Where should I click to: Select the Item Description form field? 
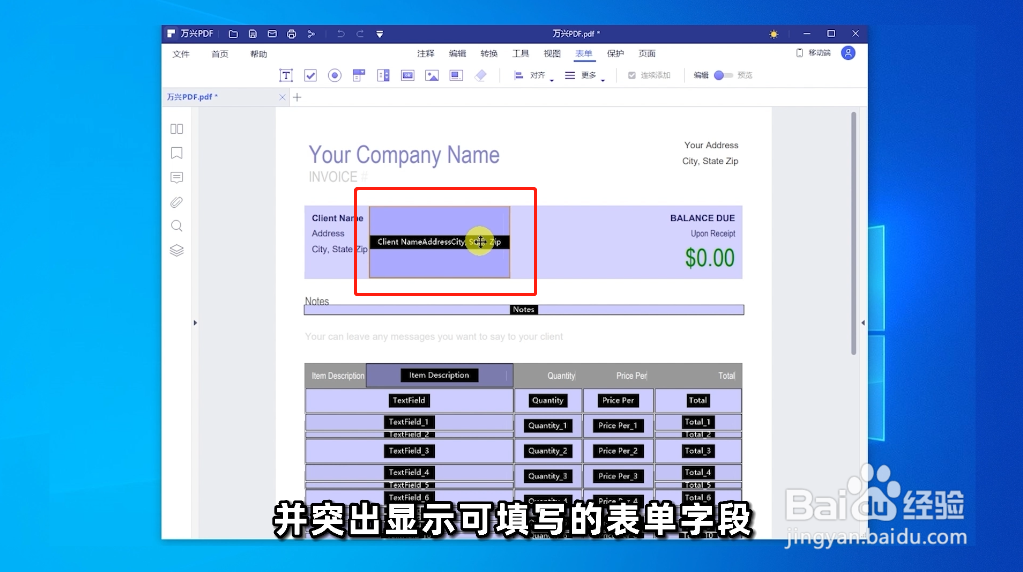point(439,375)
